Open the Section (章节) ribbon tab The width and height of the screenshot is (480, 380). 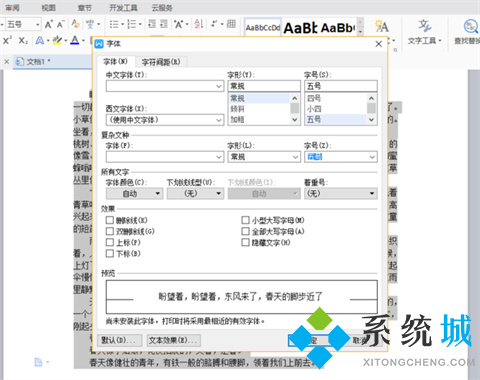tap(84, 8)
